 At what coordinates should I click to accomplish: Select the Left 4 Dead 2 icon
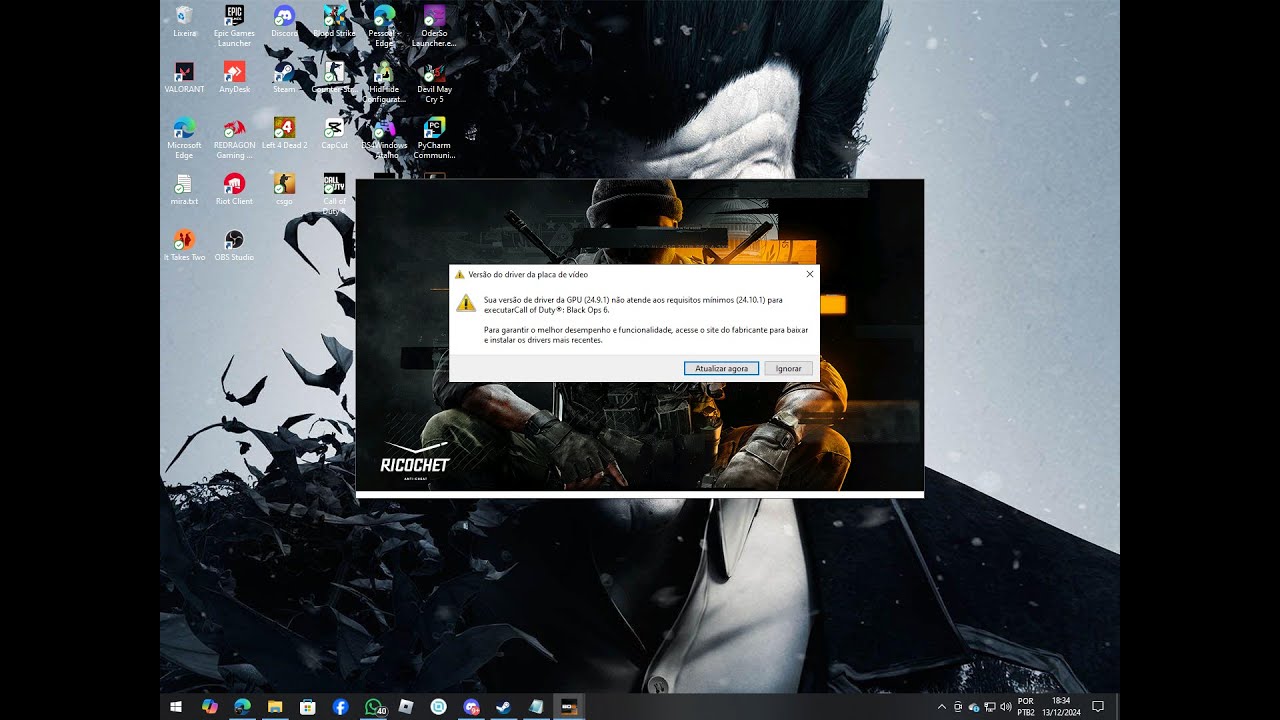click(284, 134)
